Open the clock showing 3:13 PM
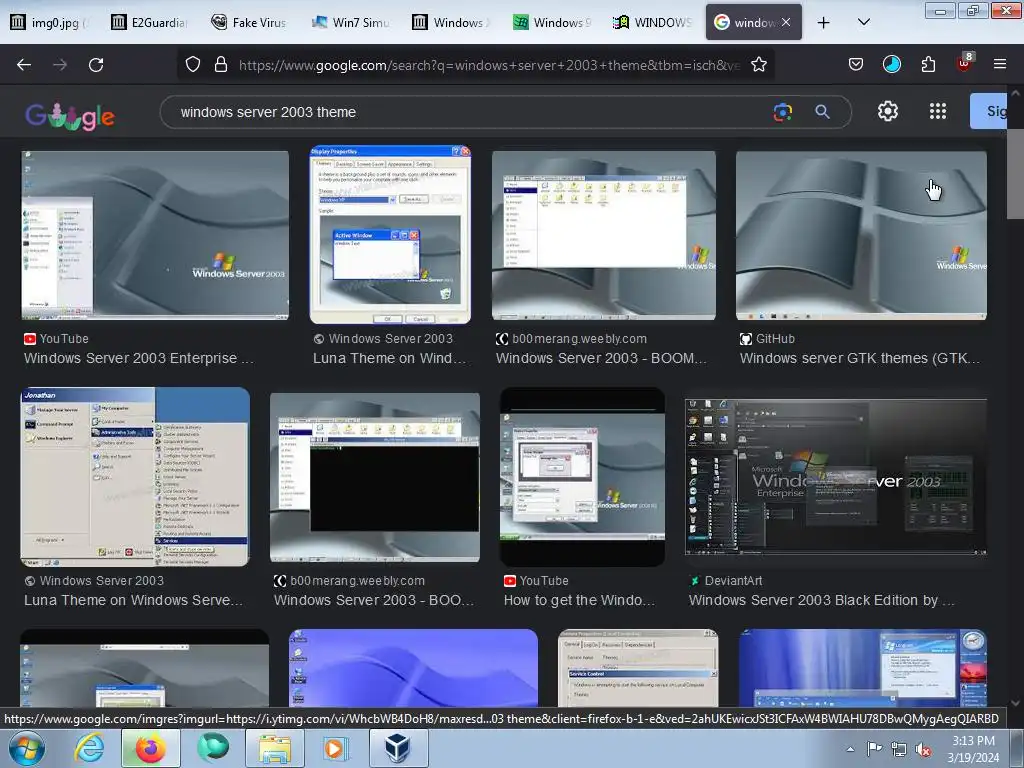Viewport: 1024px width, 768px height. coord(974,749)
